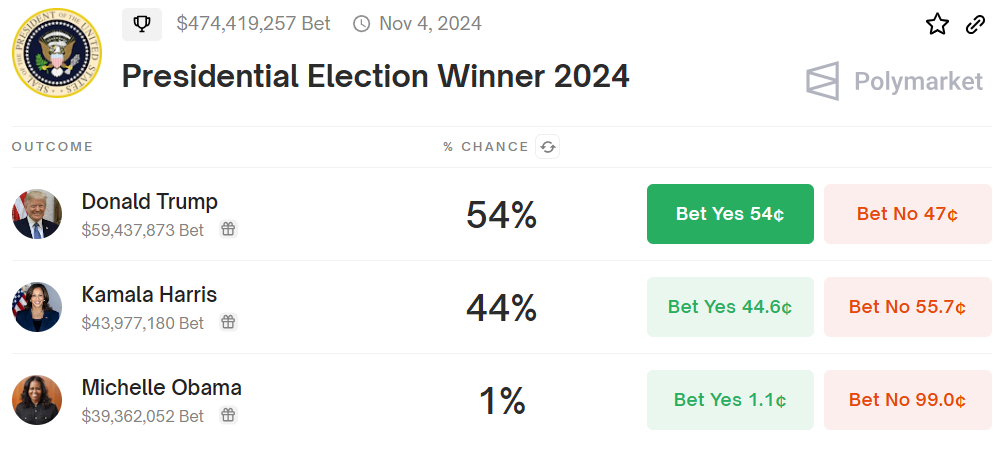Favorite this market with the star icon
Screen dimensions: 1004x464
click(937, 24)
